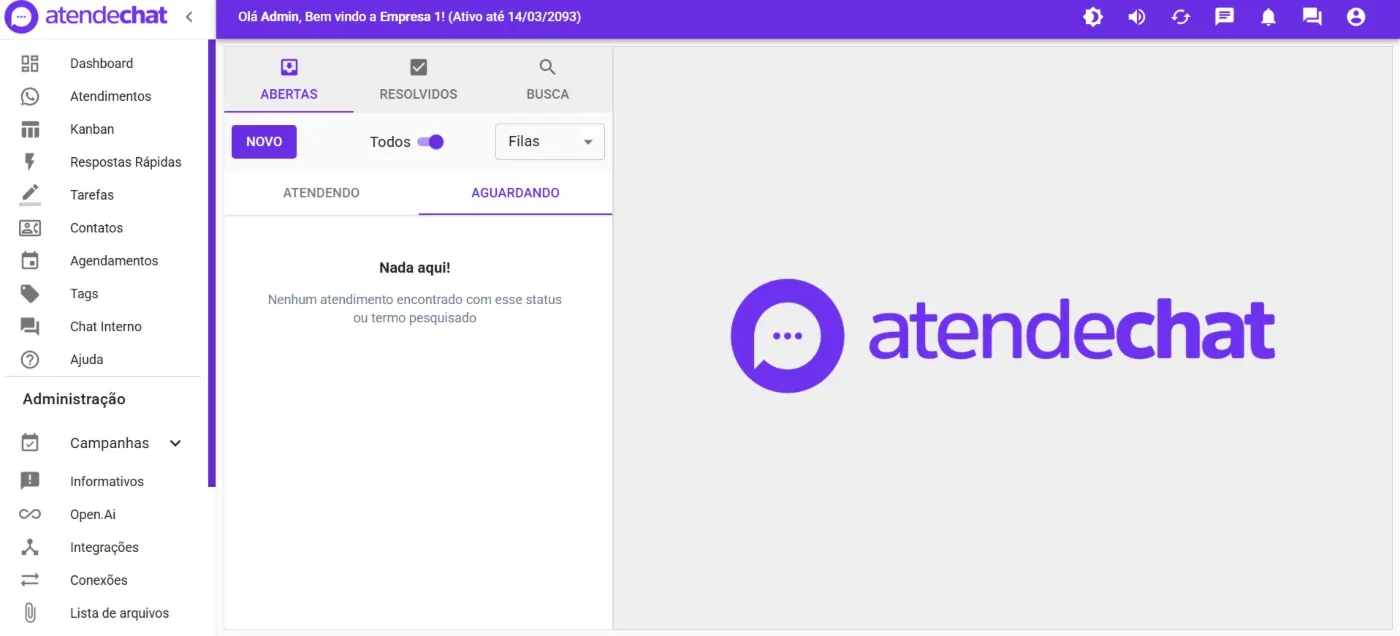Click the question mark Ajuda icon
1400x636 pixels.
[30, 360]
